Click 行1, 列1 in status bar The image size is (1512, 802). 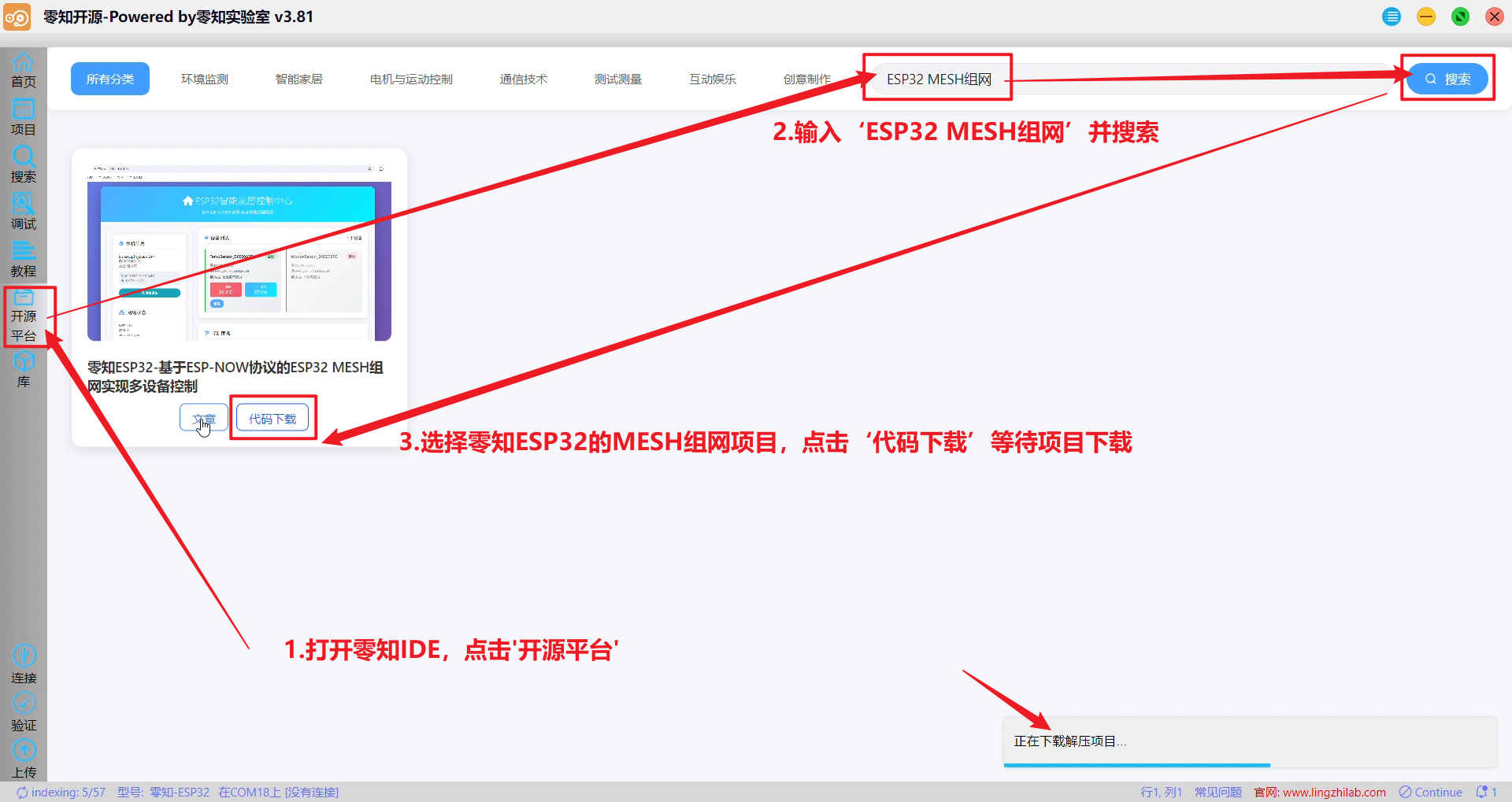(x=1162, y=793)
